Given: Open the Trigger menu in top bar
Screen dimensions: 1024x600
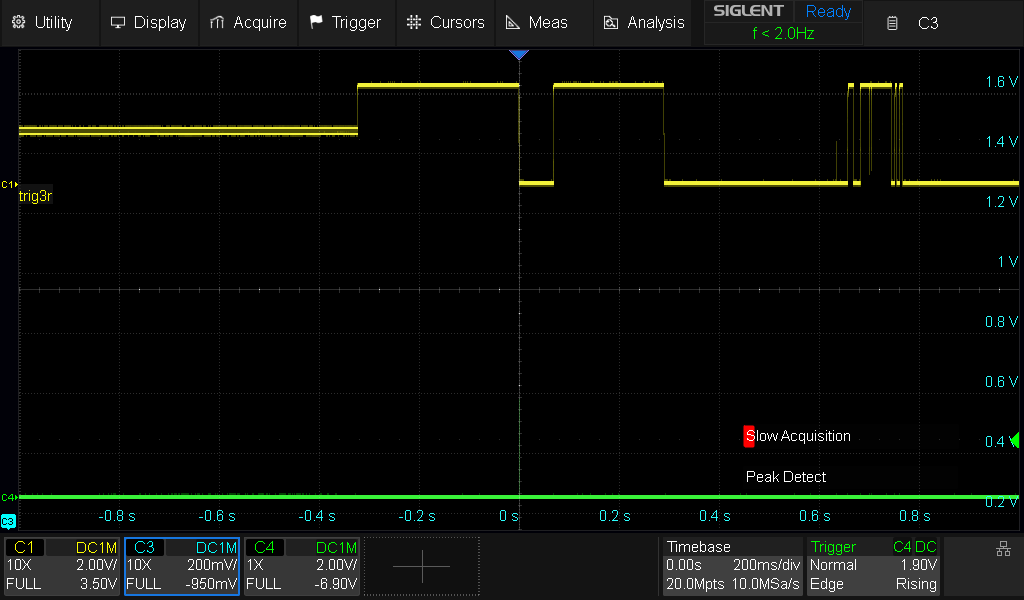Looking at the screenshot, I should [x=345, y=22].
